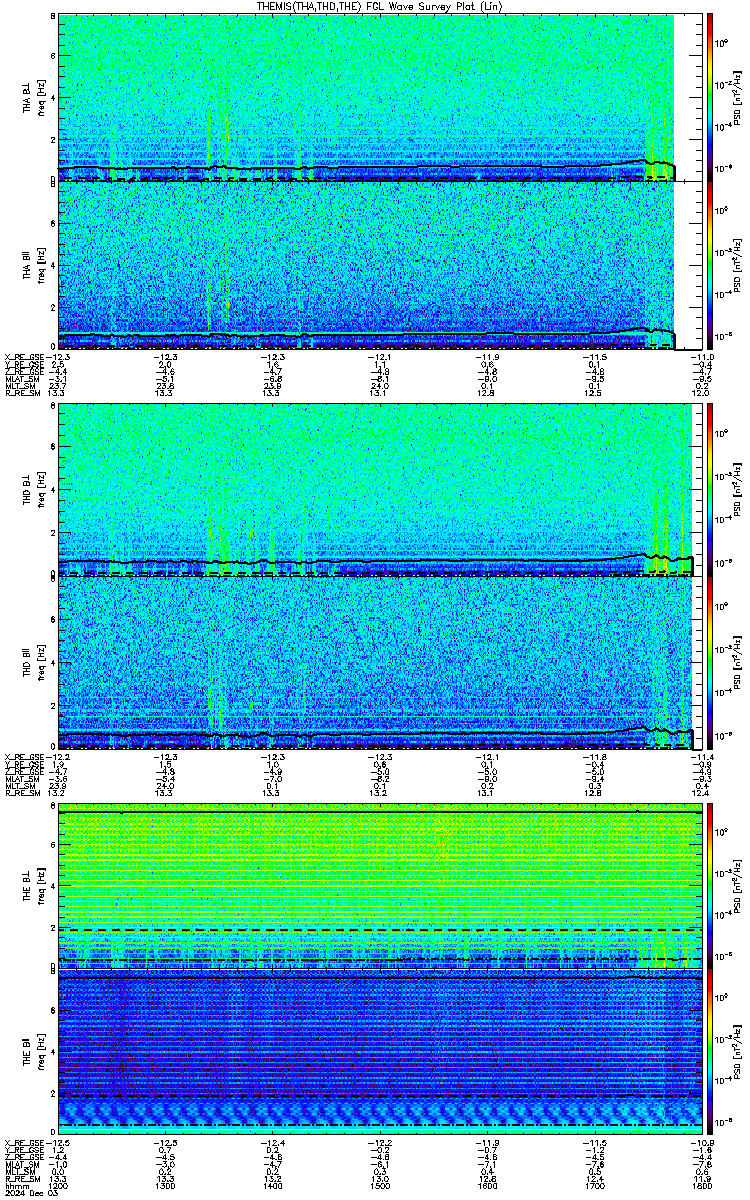Click the 'THD B⊥ freq [Hz]' axis label
Image resolution: width=750 pixels, height=1200 pixels.
pyautogui.click(x=33, y=490)
